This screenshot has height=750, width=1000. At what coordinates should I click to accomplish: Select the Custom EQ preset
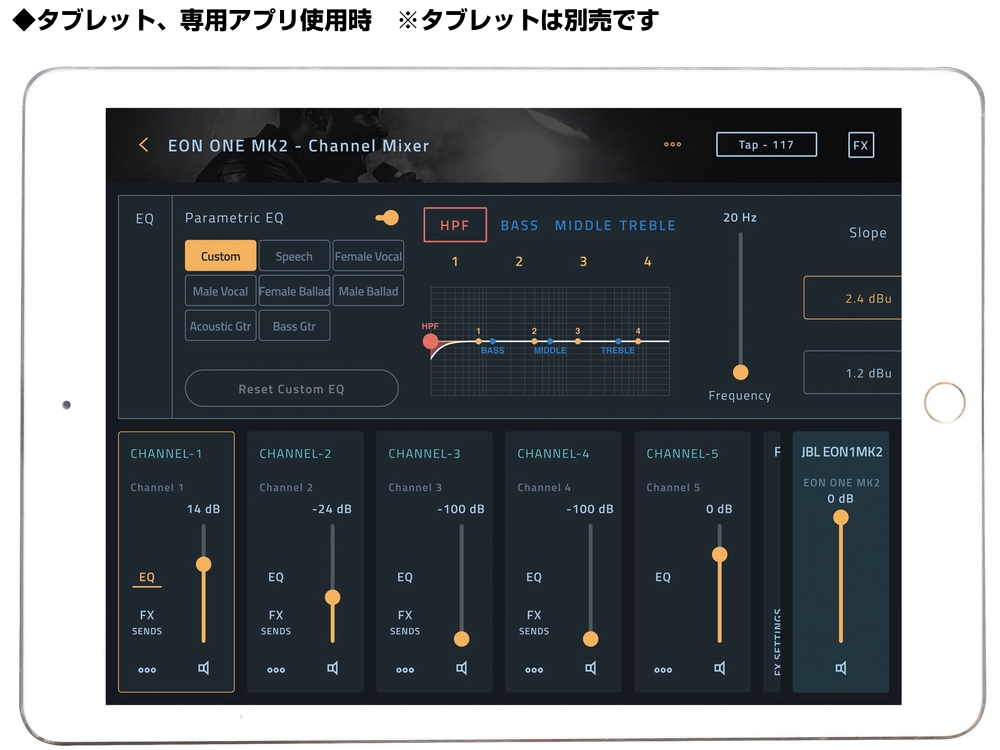pyautogui.click(x=221, y=256)
